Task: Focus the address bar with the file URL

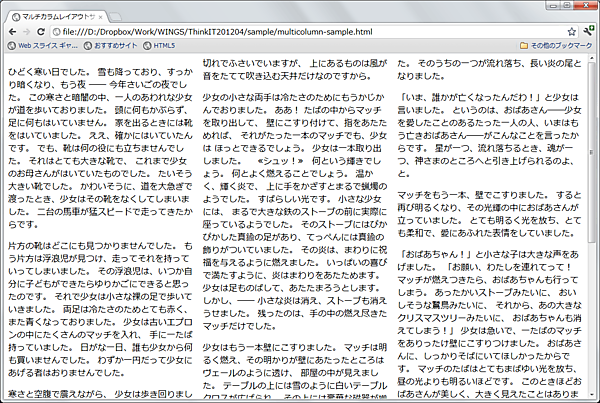Action: (x=300, y=32)
